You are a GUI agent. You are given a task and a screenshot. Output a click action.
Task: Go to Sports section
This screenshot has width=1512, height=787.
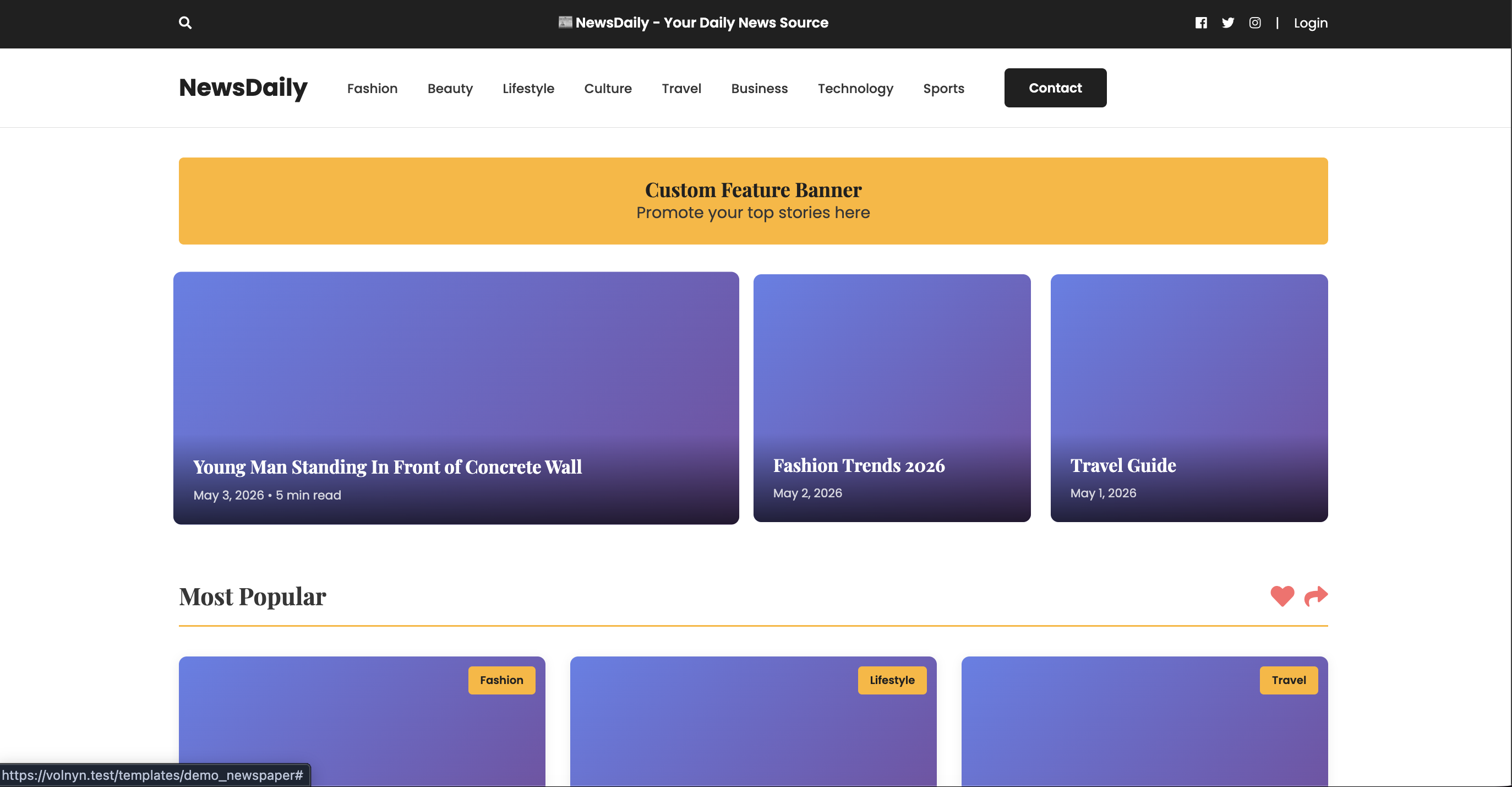[x=944, y=88]
